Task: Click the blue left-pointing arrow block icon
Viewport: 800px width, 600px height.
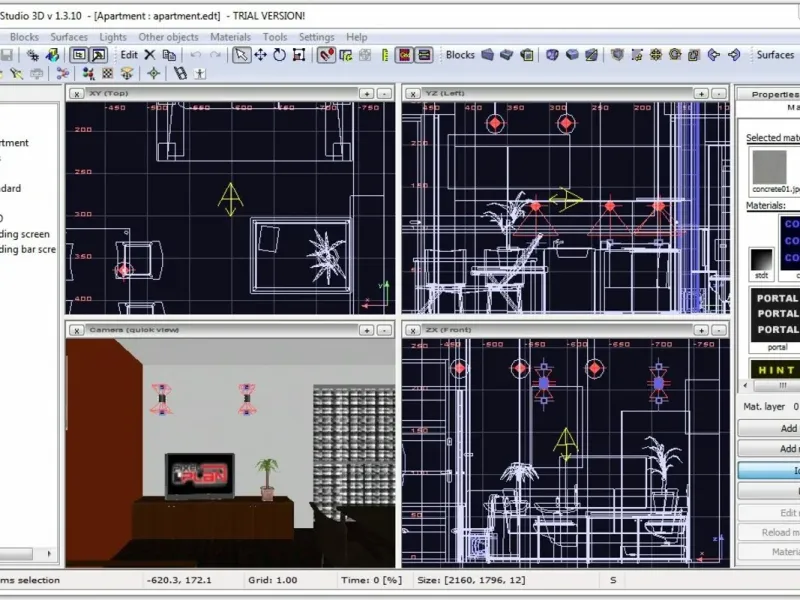Action: coord(714,55)
